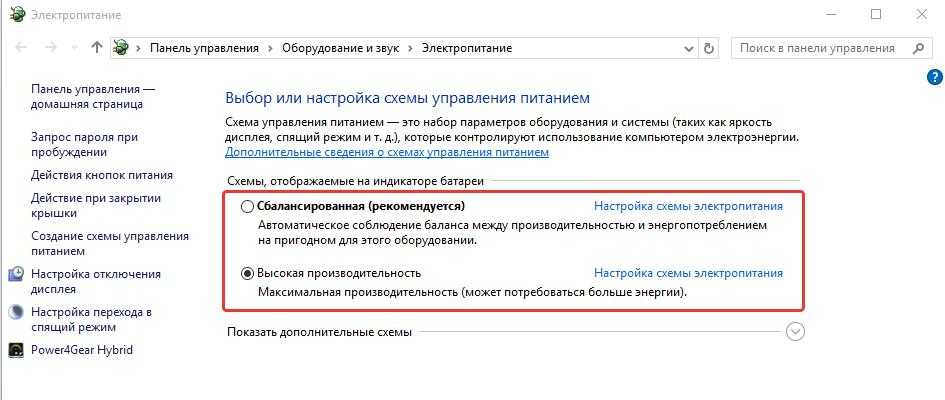Viewport: 945px width, 400px height.
Task: Select the Сбалансированная power plan
Action: pyautogui.click(x=247, y=207)
